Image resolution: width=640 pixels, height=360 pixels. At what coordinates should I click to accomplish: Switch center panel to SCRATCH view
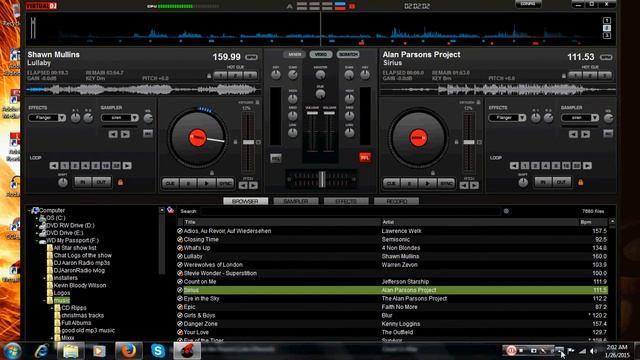[x=348, y=54]
